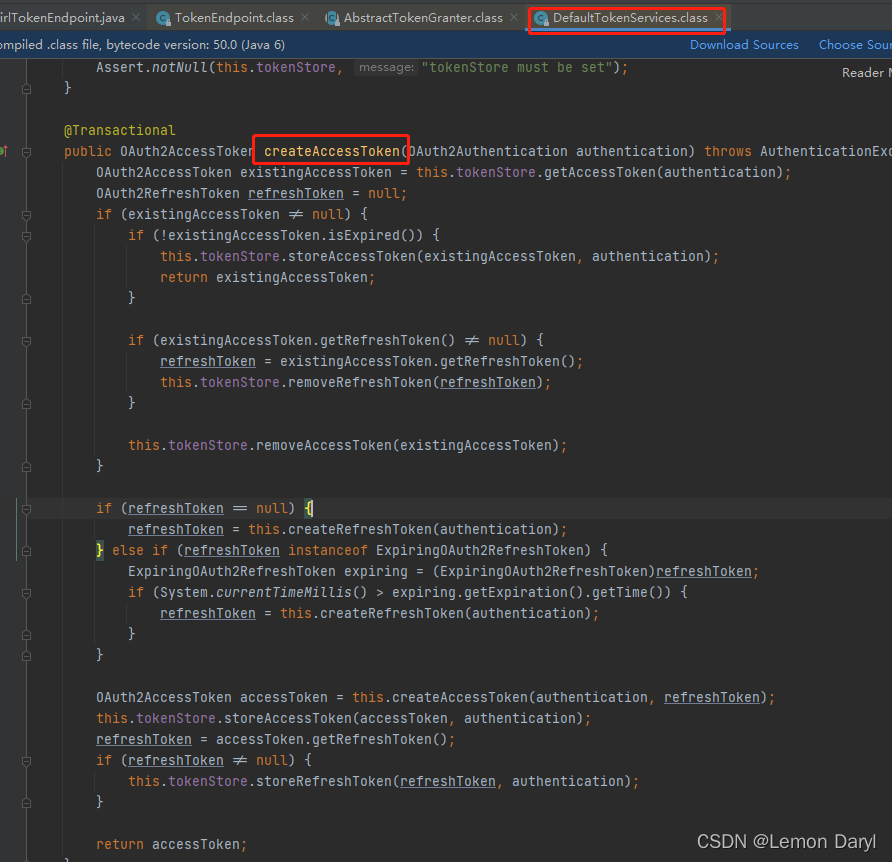
Task: Click the class file icon on DefaultTokenServices.class tab
Action: 542,19
